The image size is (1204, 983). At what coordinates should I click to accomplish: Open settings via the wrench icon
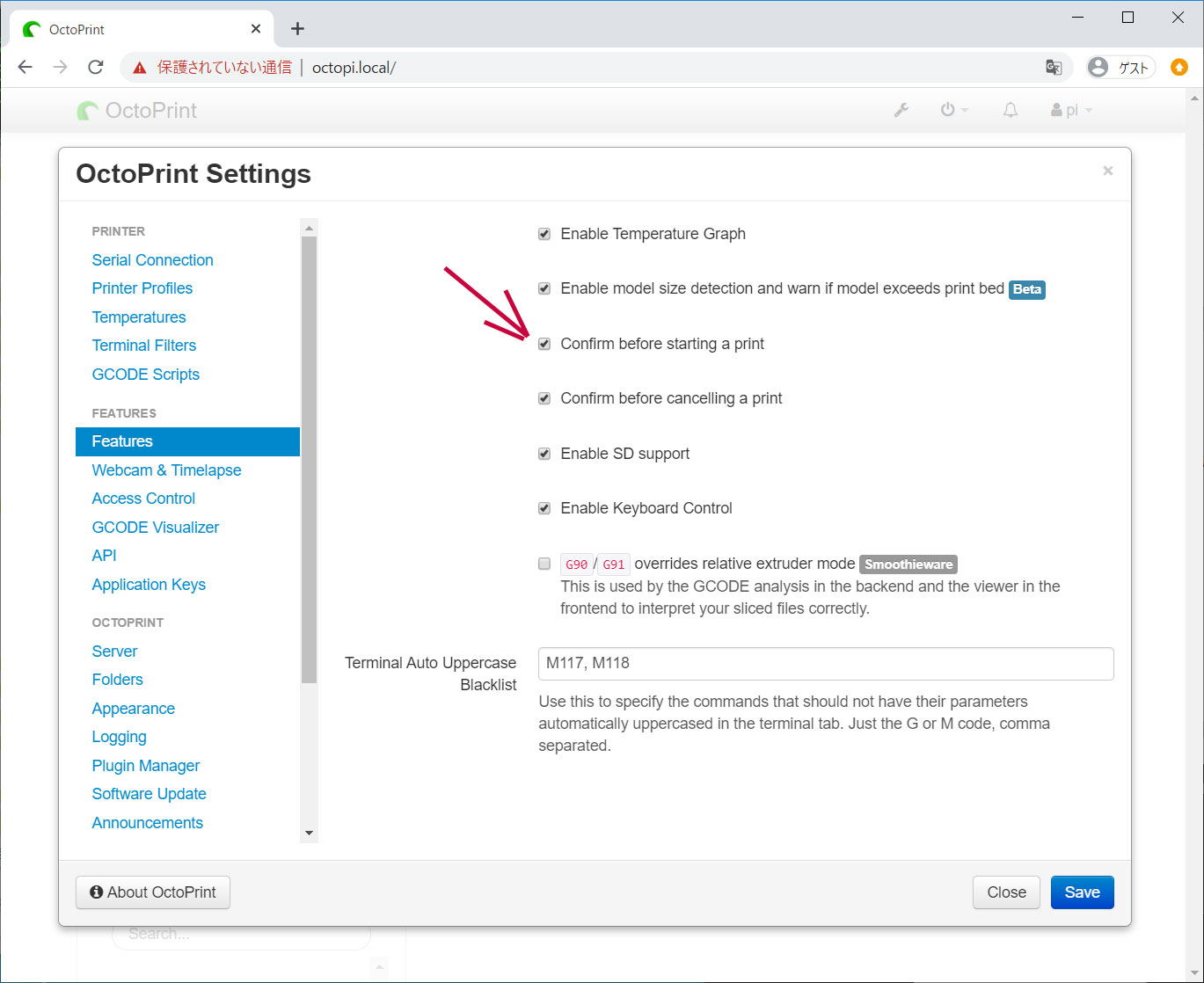pyautogui.click(x=901, y=111)
